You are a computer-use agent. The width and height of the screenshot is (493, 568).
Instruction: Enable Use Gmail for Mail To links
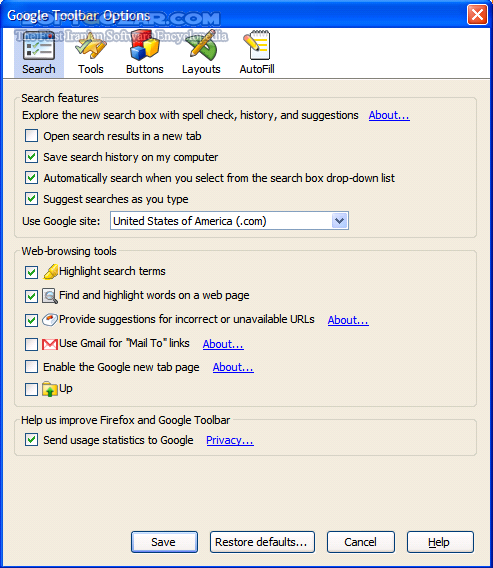(32, 344)
